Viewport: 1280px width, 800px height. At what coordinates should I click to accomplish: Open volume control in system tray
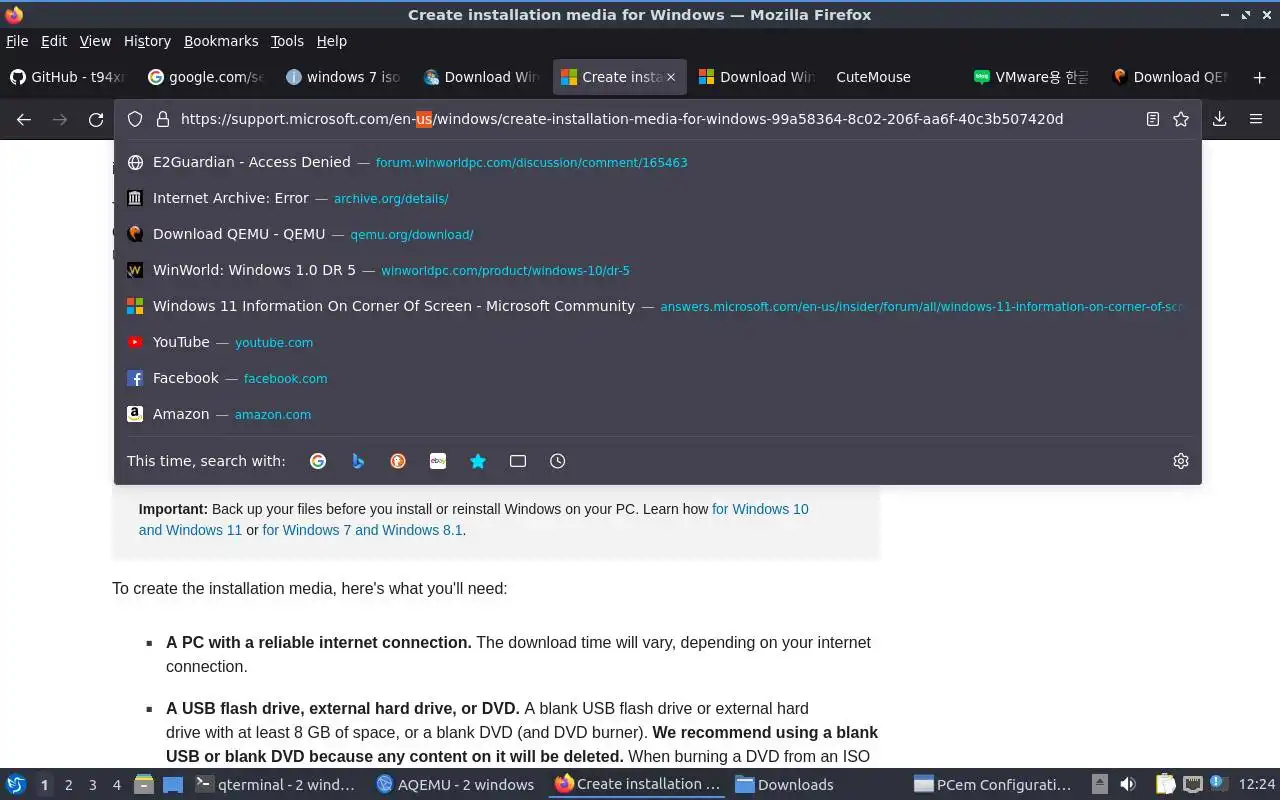[1128, 784]
